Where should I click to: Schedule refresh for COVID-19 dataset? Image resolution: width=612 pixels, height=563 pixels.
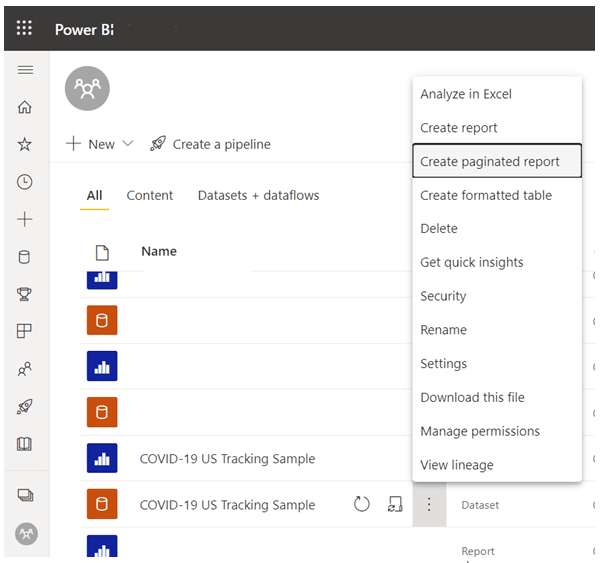point(395,504)
